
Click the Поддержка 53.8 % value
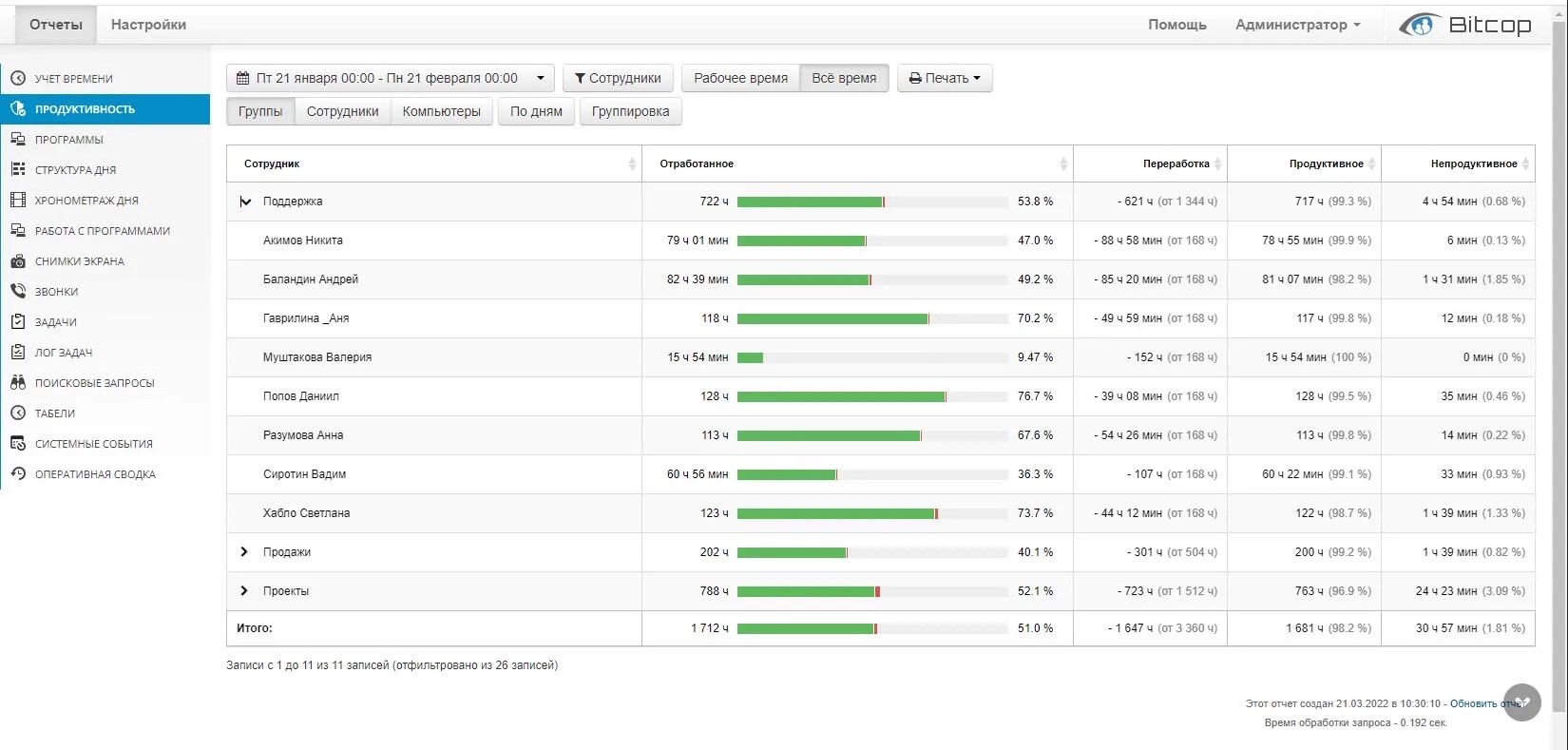click(1035, 202)
